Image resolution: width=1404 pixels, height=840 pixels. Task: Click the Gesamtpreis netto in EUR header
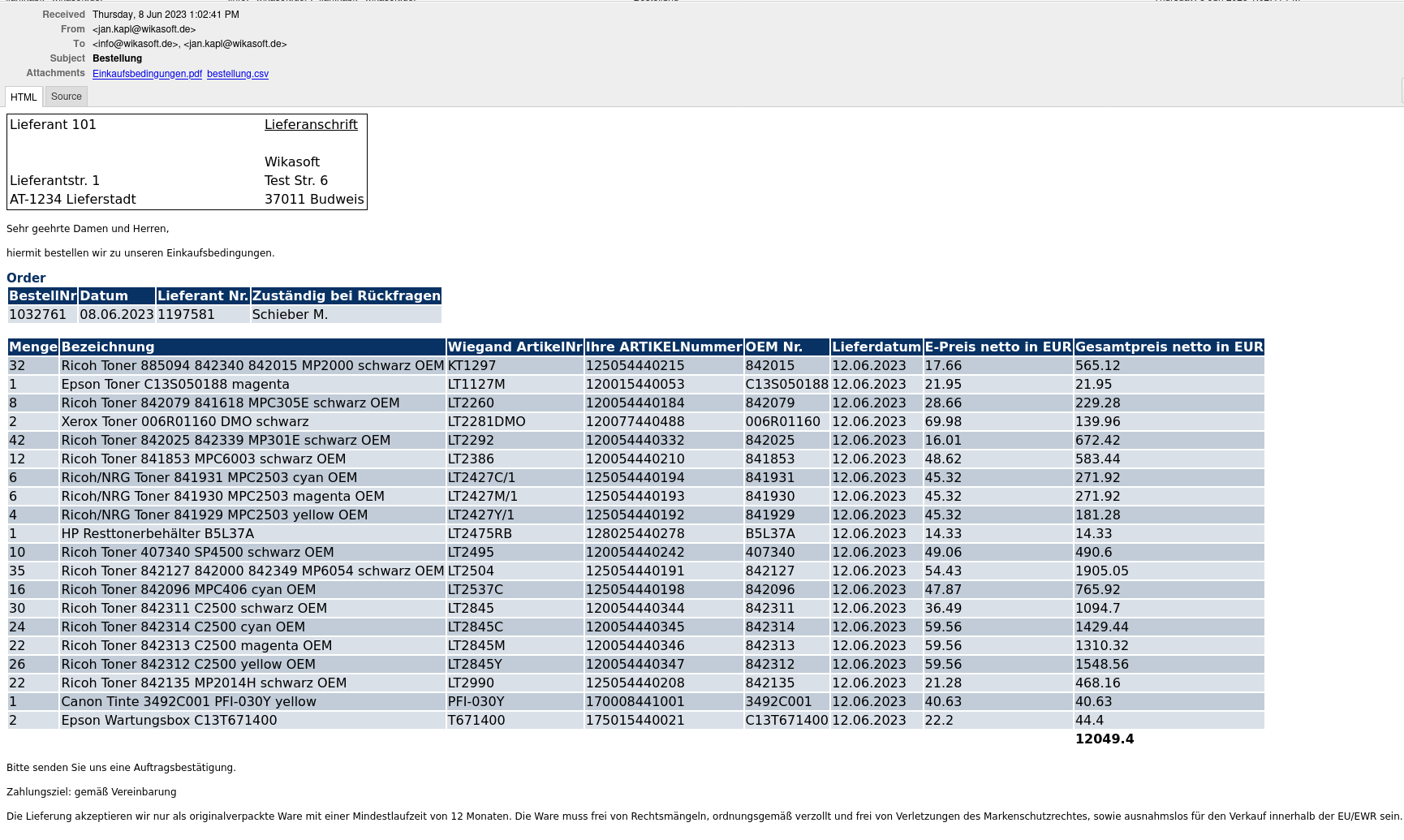click(x=1169, y=347)
